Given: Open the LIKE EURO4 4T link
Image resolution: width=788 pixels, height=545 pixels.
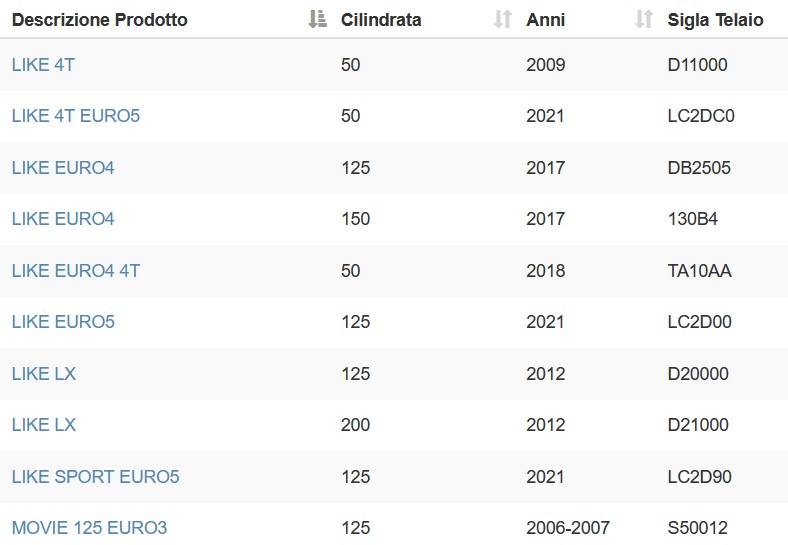Looking at the screenshot, I should pos(76,270).
